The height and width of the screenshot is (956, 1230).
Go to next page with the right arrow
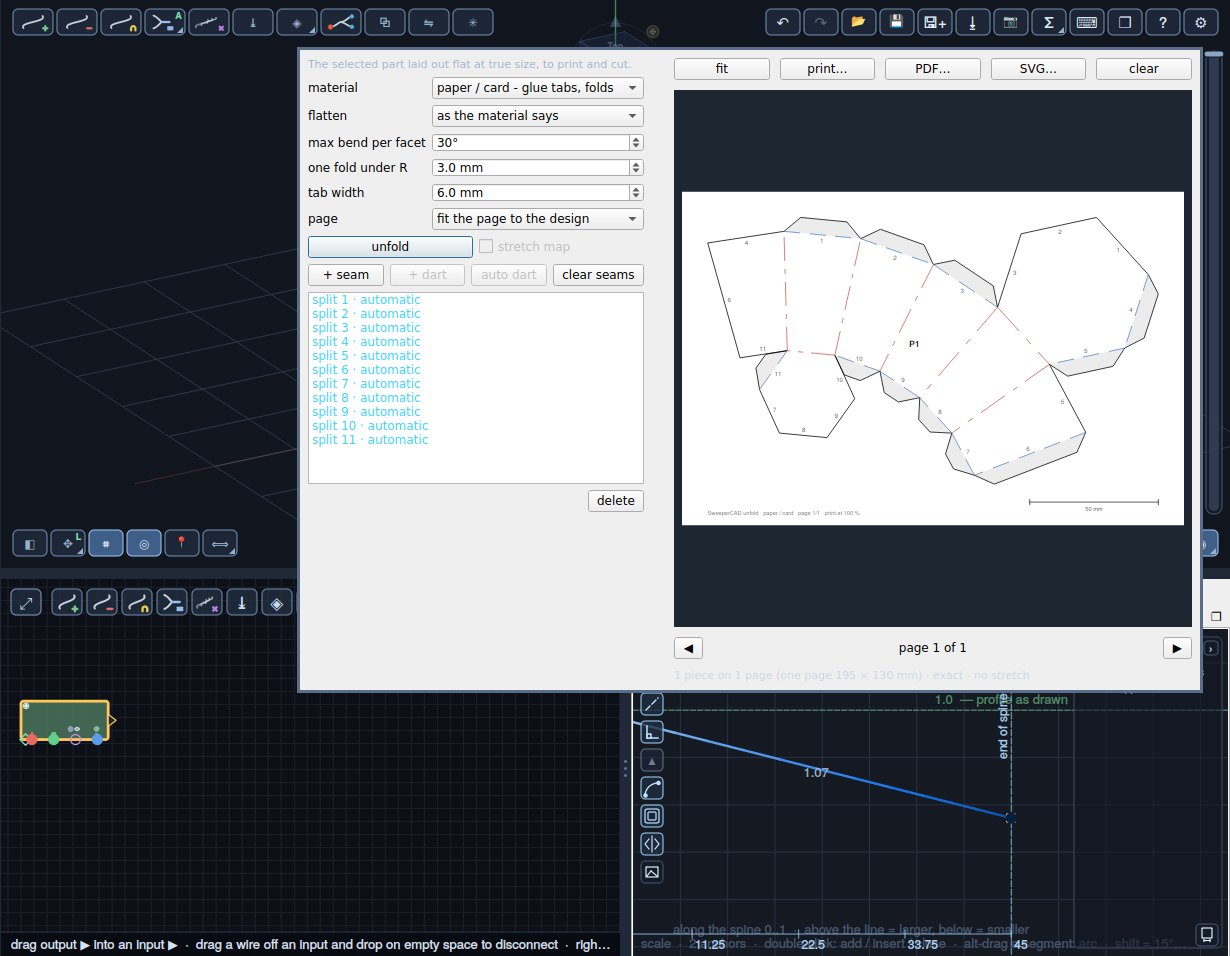[1177, 648]
